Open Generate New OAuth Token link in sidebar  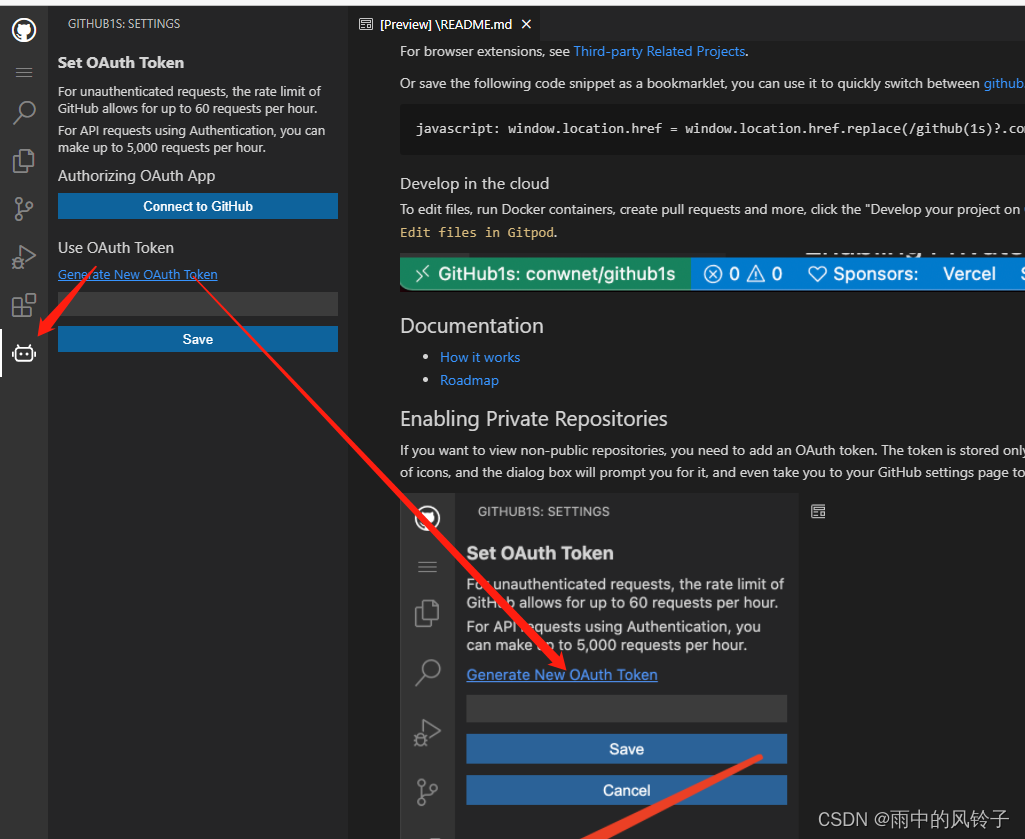pos(137,275)
